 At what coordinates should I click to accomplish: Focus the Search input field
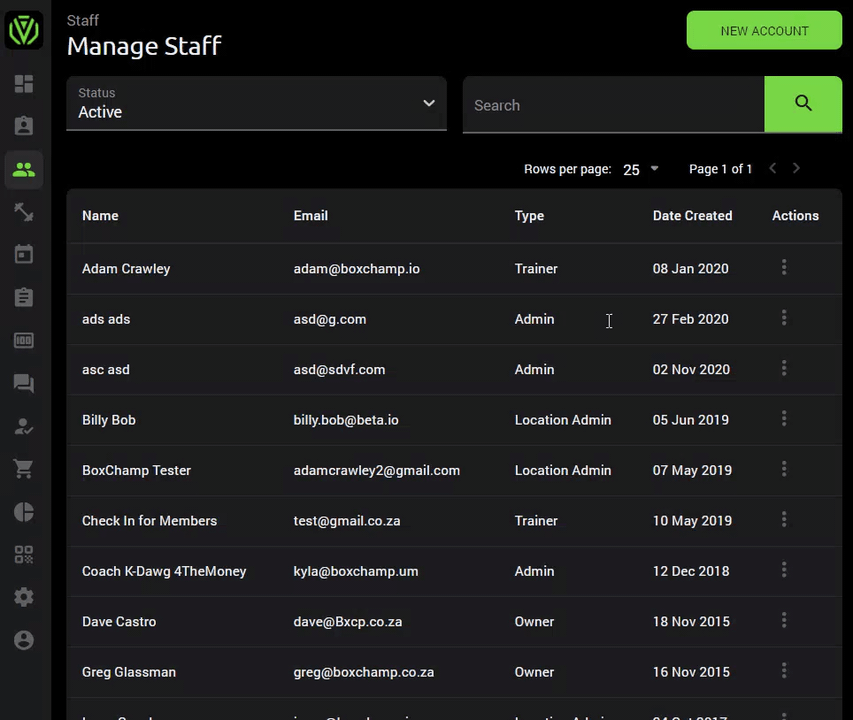[x=613, y=104]
